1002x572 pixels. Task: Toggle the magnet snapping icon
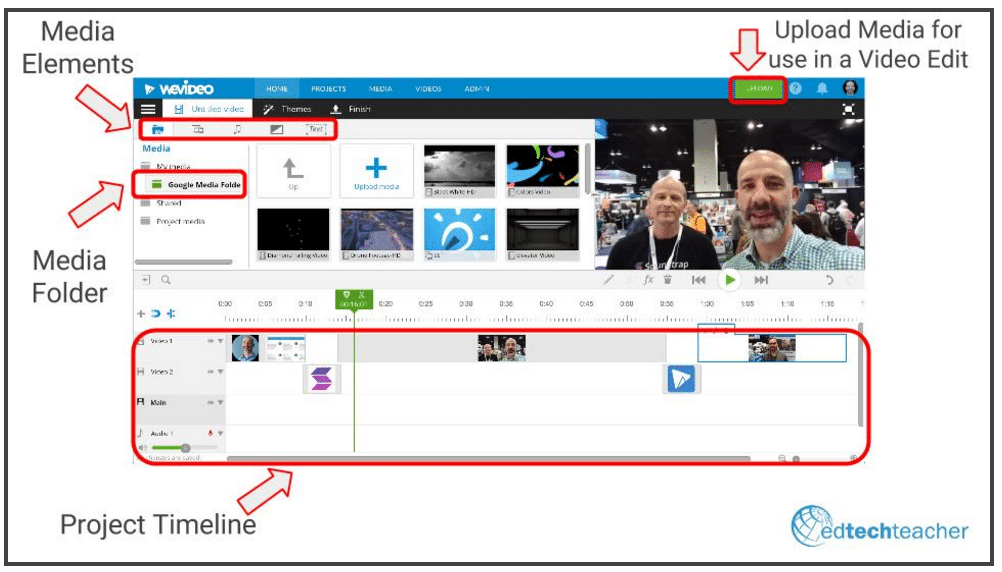[156, 314]
